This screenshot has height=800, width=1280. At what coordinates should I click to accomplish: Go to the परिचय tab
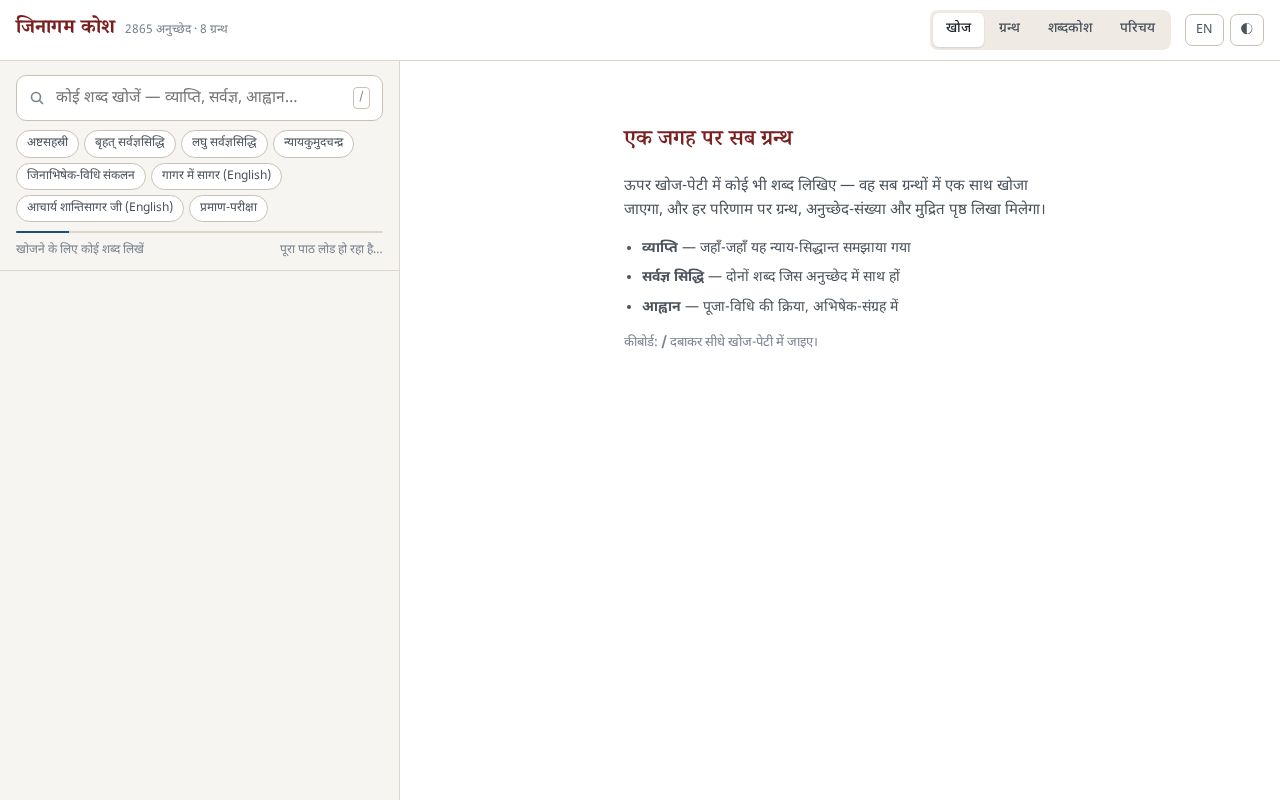click(x=1137, y=29)
